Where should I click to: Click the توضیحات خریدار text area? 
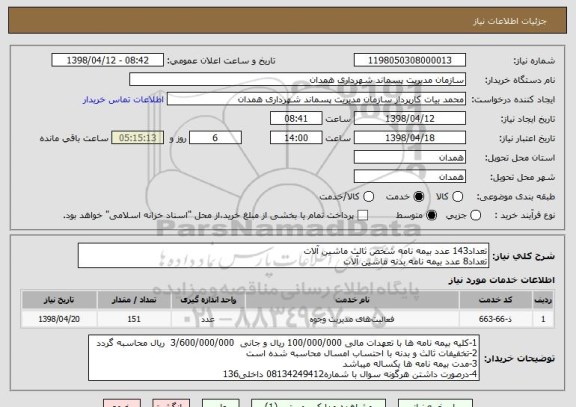[284, 358]
